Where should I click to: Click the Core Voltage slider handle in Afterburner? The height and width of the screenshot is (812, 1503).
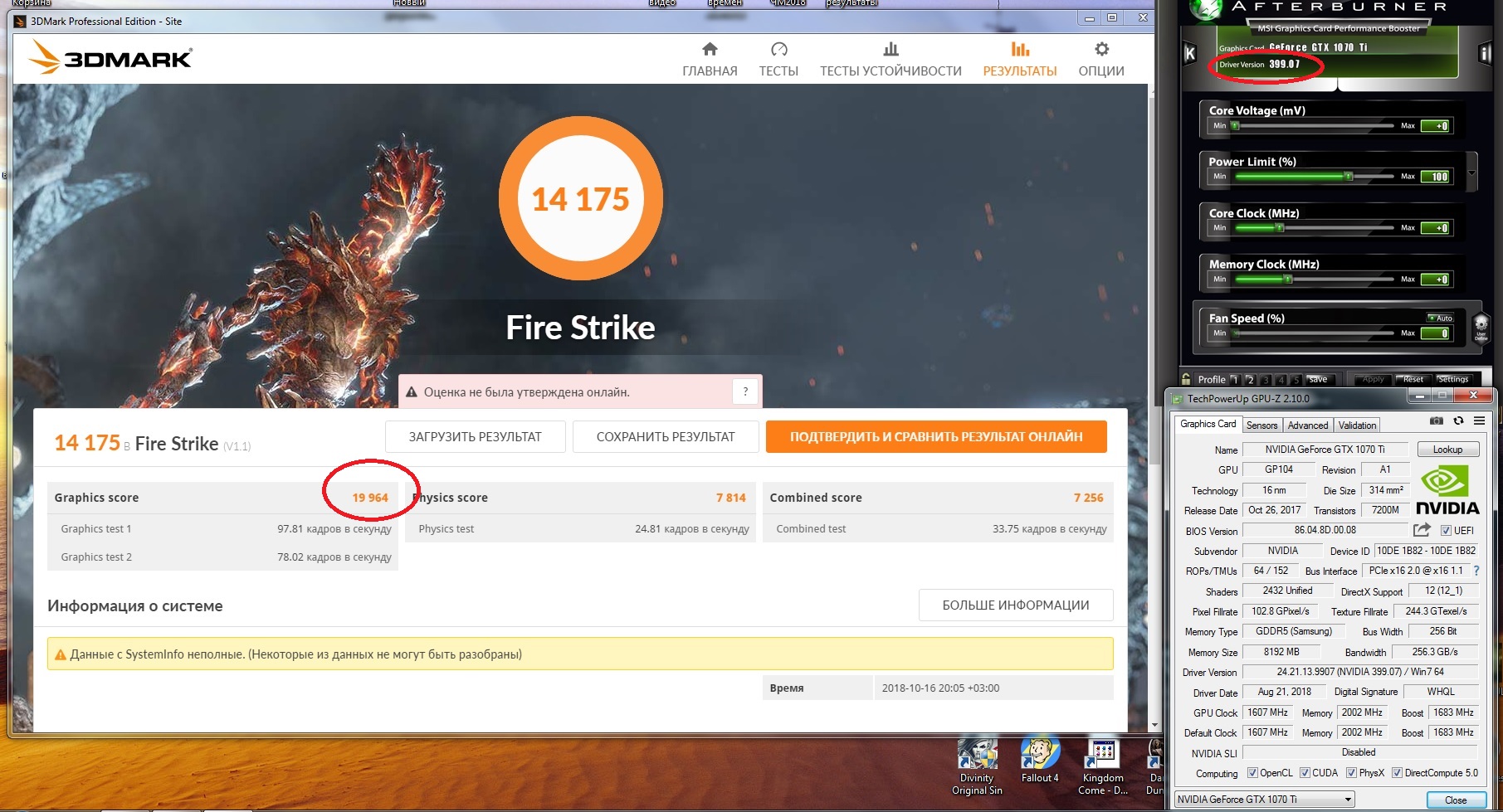click(x=1235, y=126)
